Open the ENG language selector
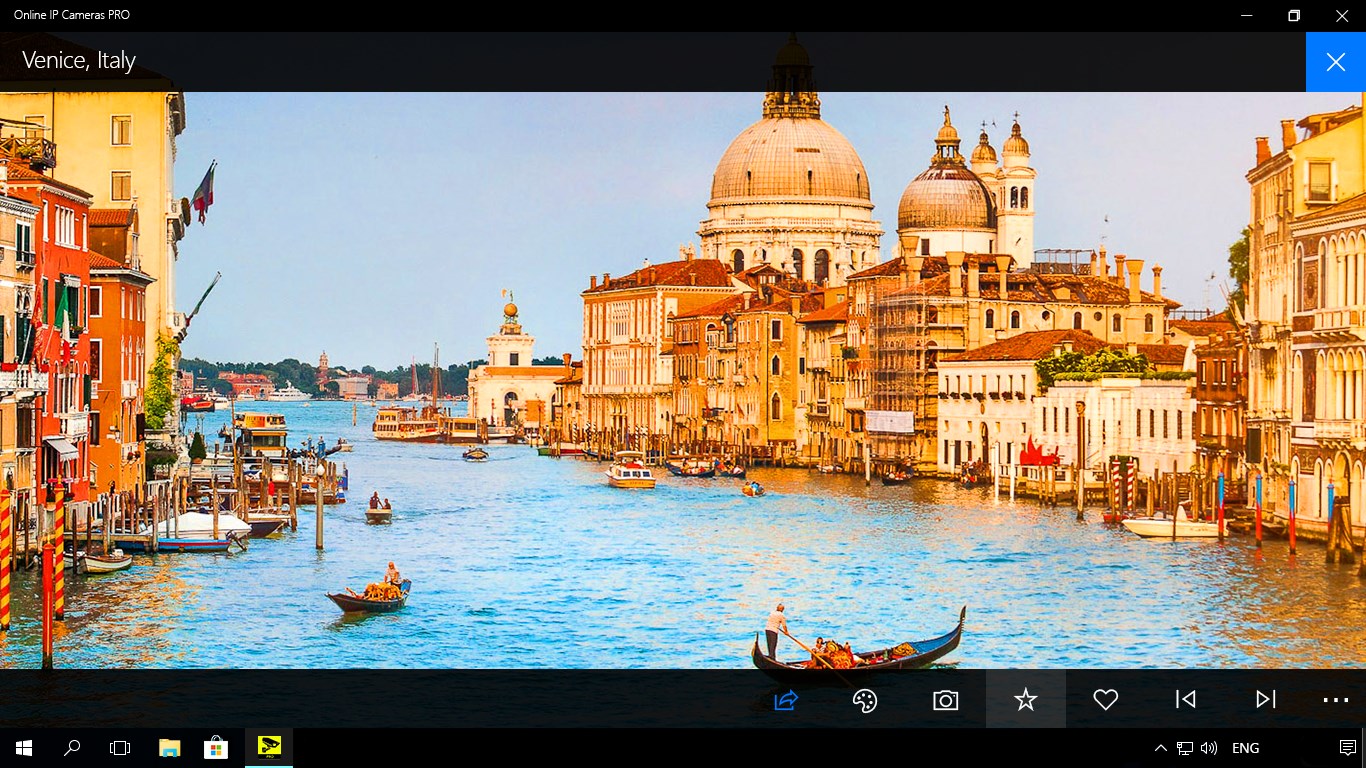This screenshot has height=768, width=1366. [1245, 747]
